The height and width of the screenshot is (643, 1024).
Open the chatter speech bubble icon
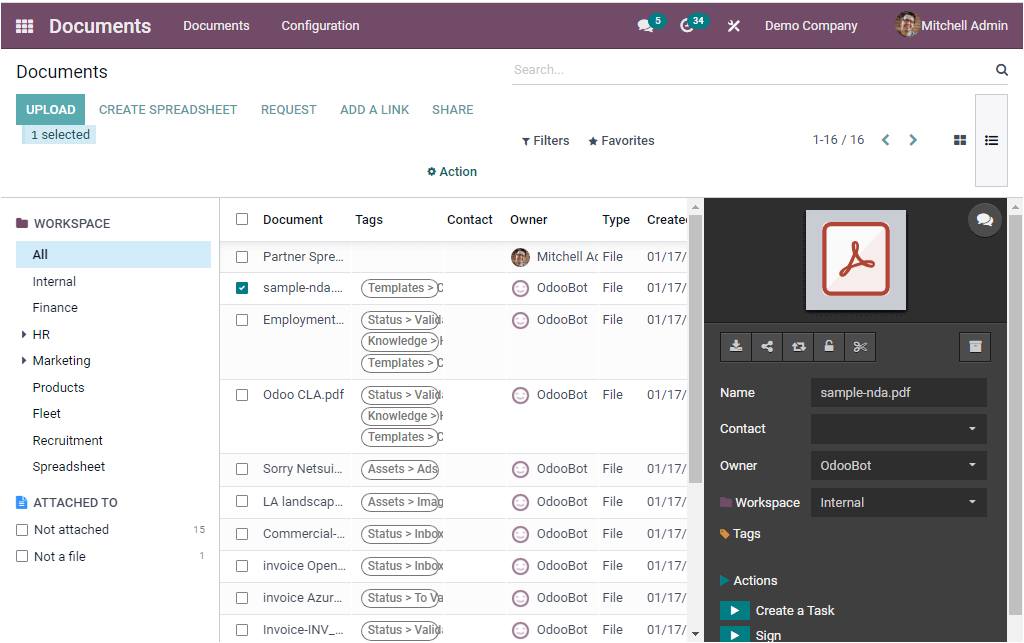(984, 220)
